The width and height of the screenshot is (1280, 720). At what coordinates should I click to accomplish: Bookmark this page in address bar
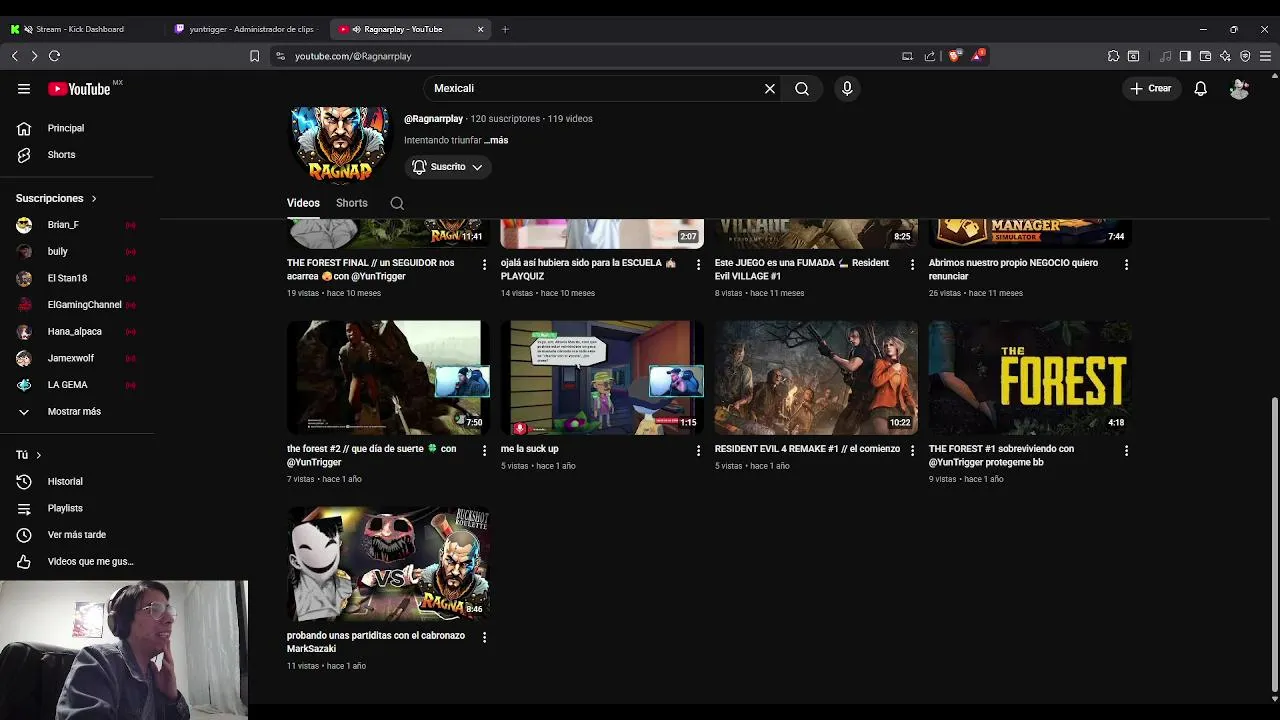[255, 56]
